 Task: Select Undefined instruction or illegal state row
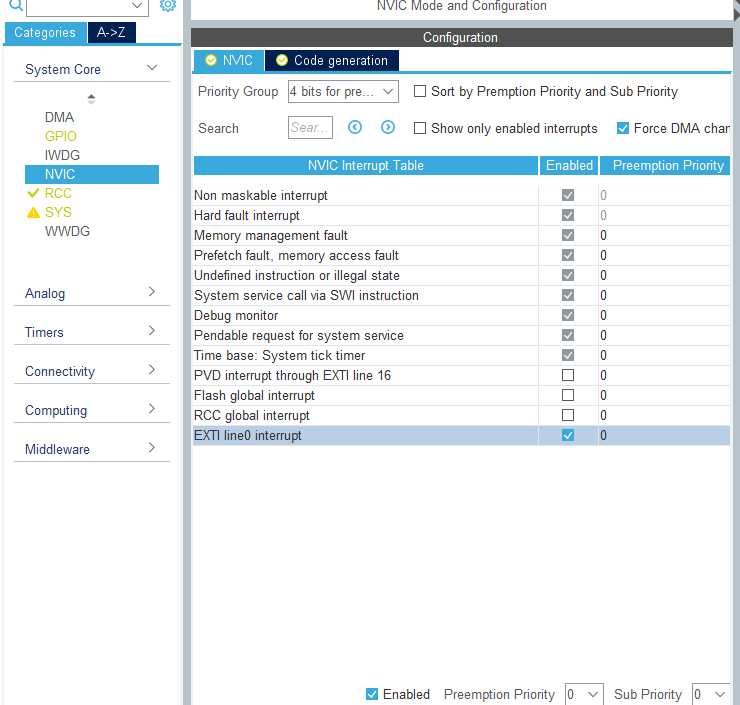(x=461, y=275)
